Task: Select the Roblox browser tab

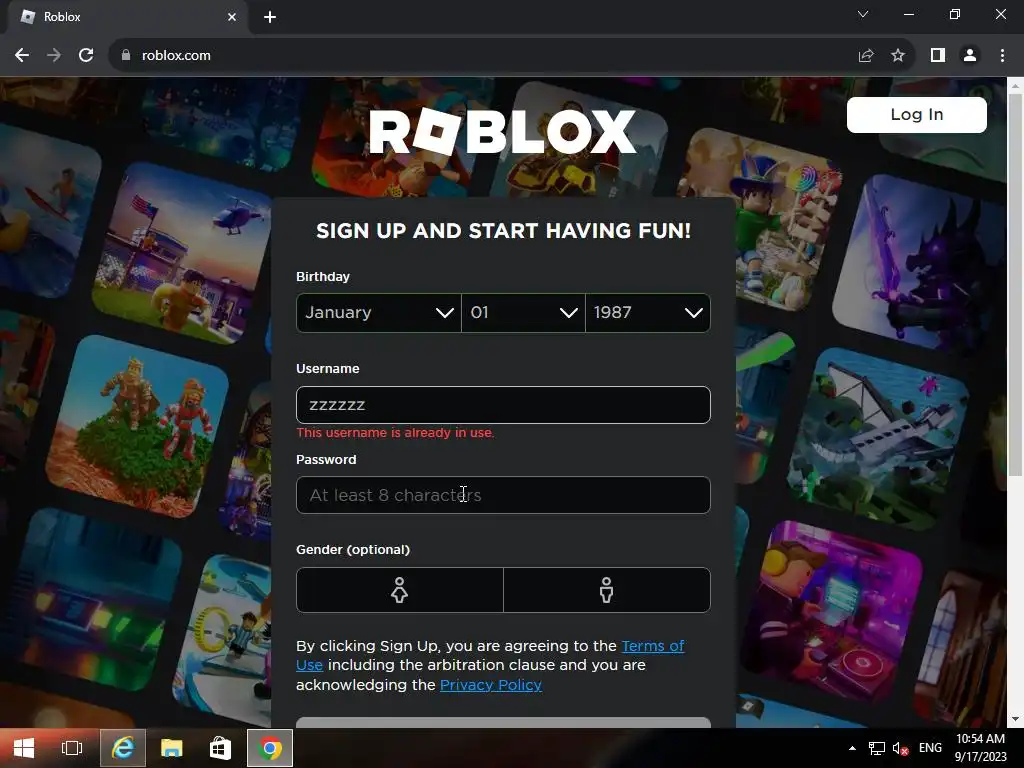Action: (128, 17)
